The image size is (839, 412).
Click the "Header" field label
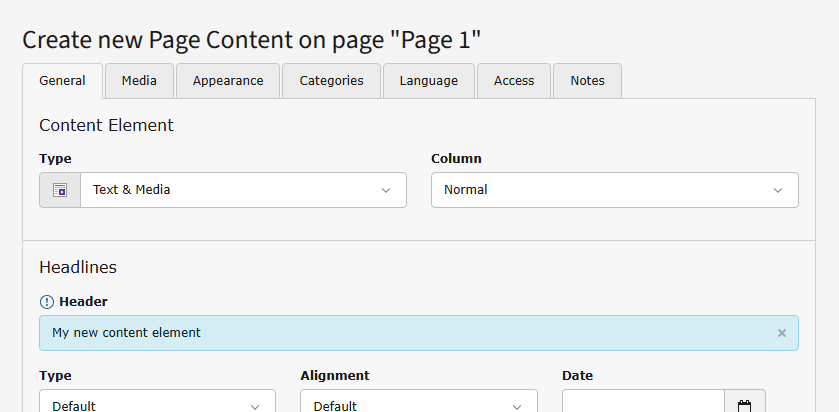[83, 302]
